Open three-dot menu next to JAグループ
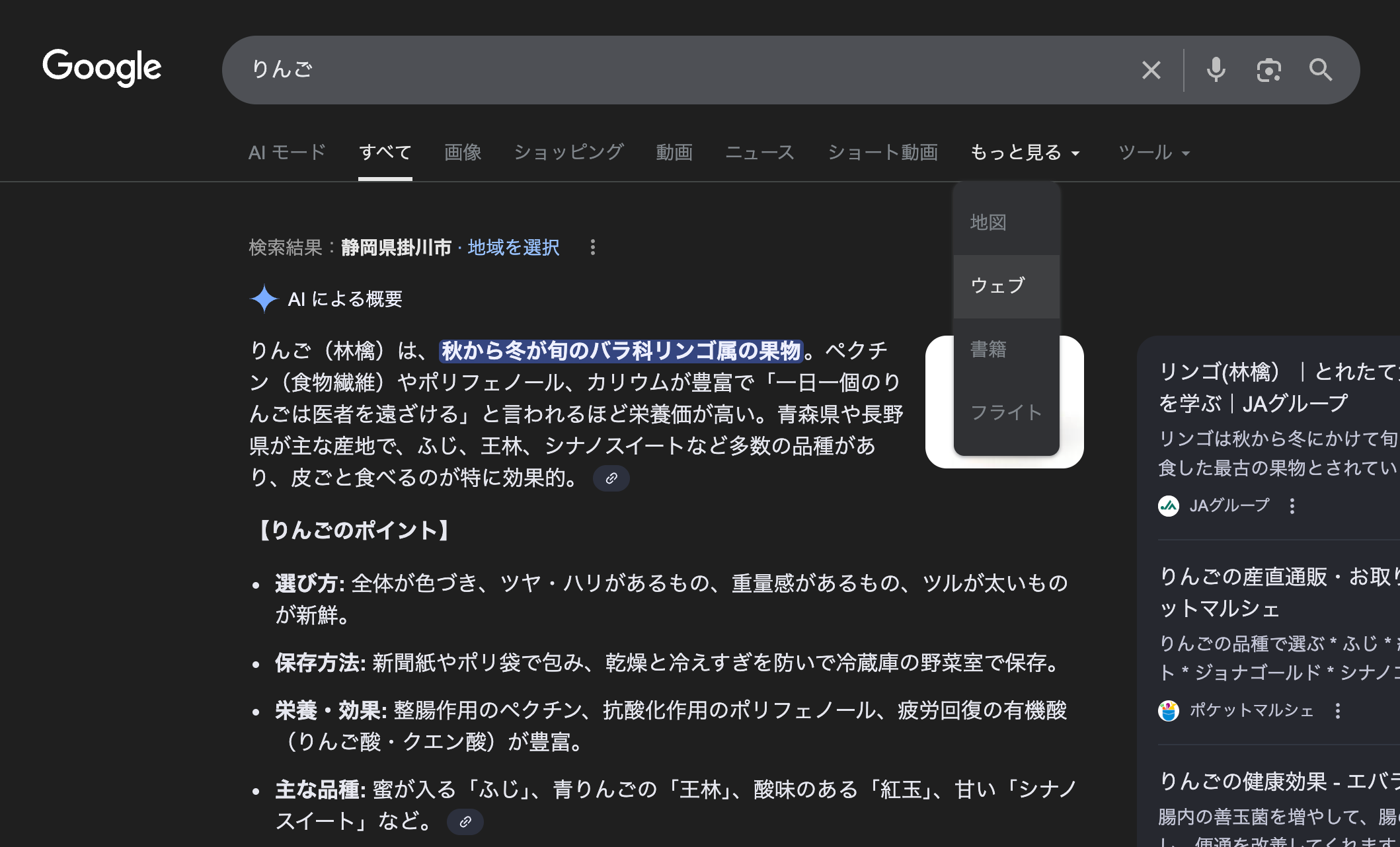This screenshot has width=1400, height=847. pyautogui.click(x=1292, y=506)
